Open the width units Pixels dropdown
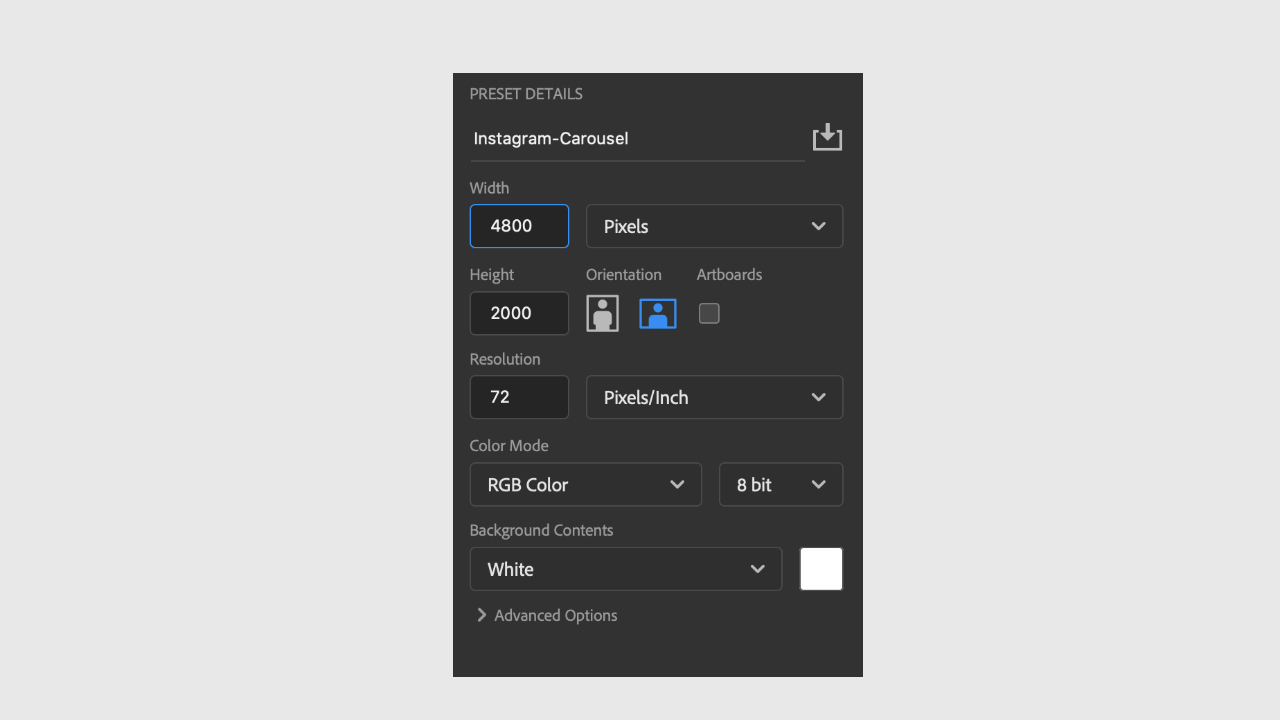This screenshot has width=1280, height=720. 714,226
